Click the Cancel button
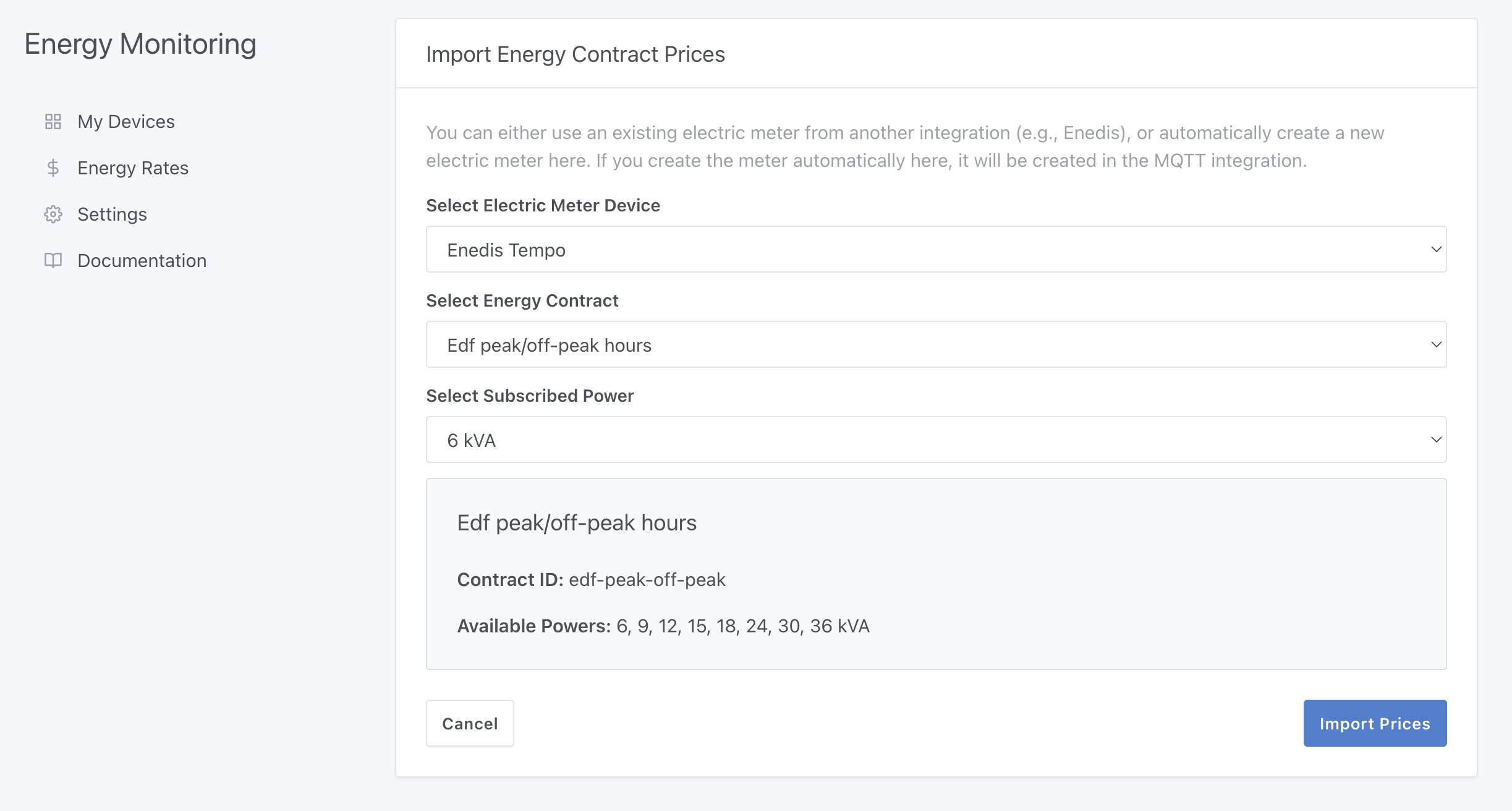Image resolution: width=1512 pixels, height=811 pixels. [x=469, y=723]
